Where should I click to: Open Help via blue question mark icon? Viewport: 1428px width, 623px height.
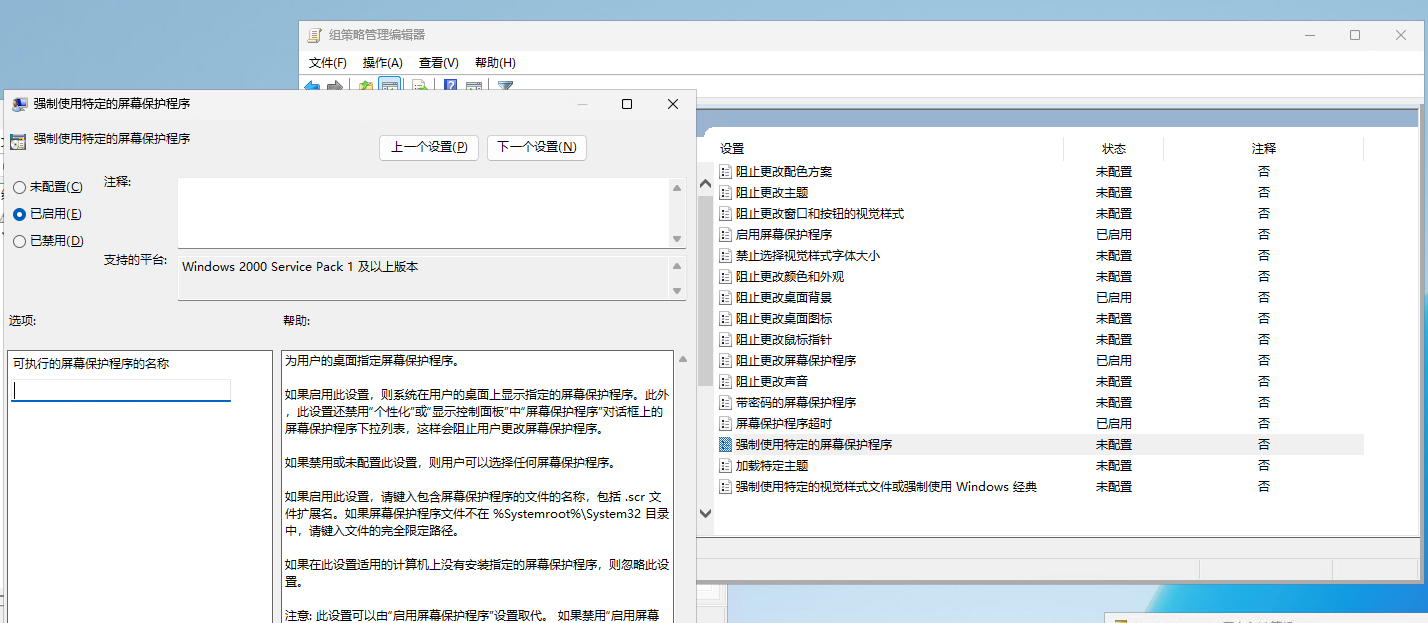coord(450,88)
